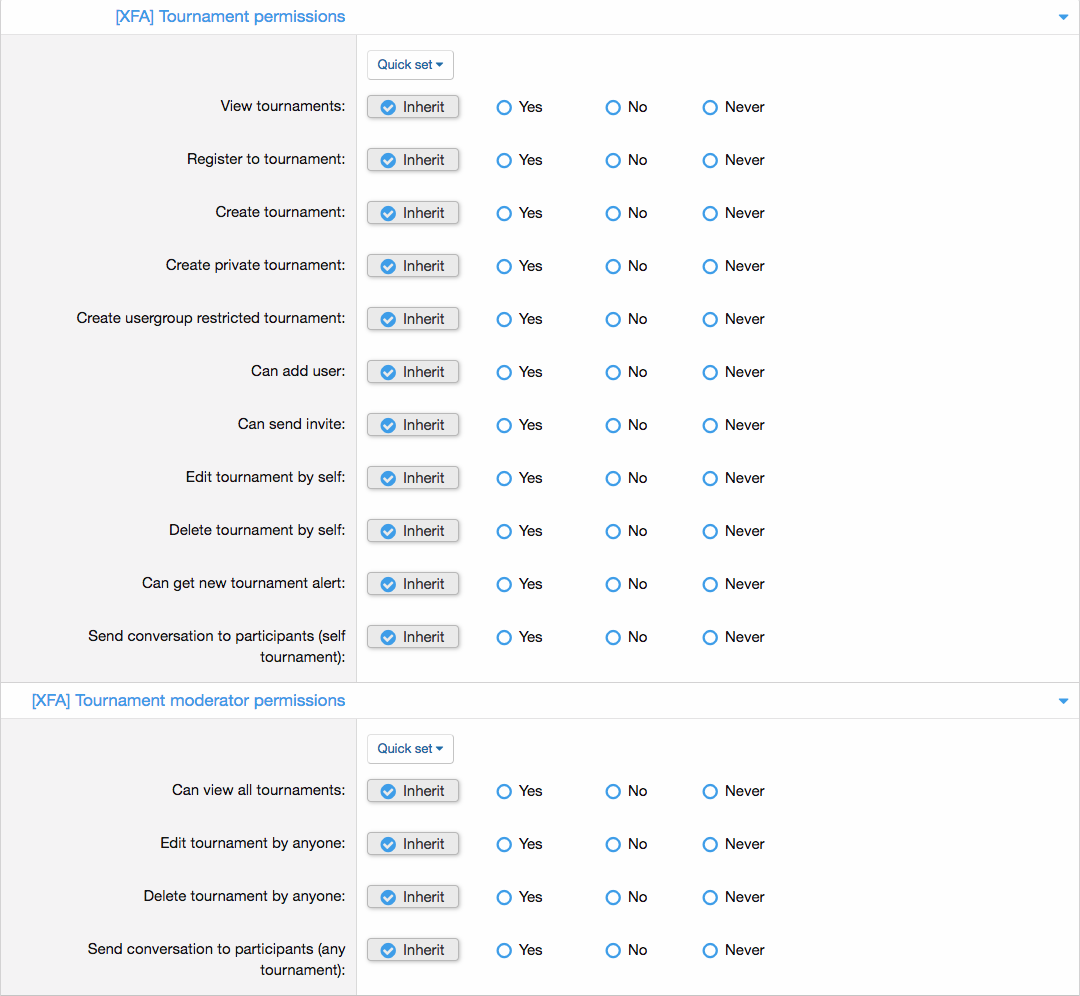
Task: Set Edit tournament by anyone to Never
Action: [710, 844]
